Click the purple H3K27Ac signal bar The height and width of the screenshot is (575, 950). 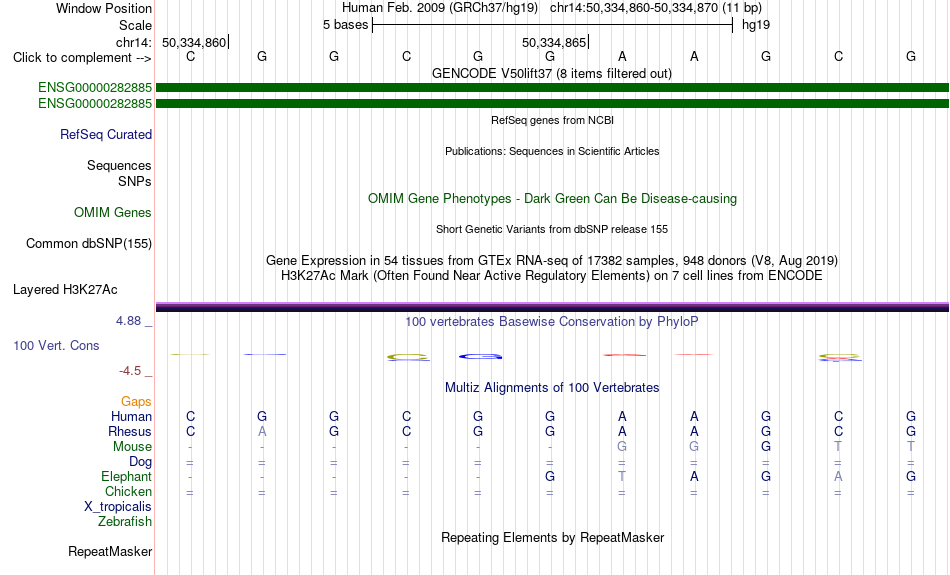[552, 307]
